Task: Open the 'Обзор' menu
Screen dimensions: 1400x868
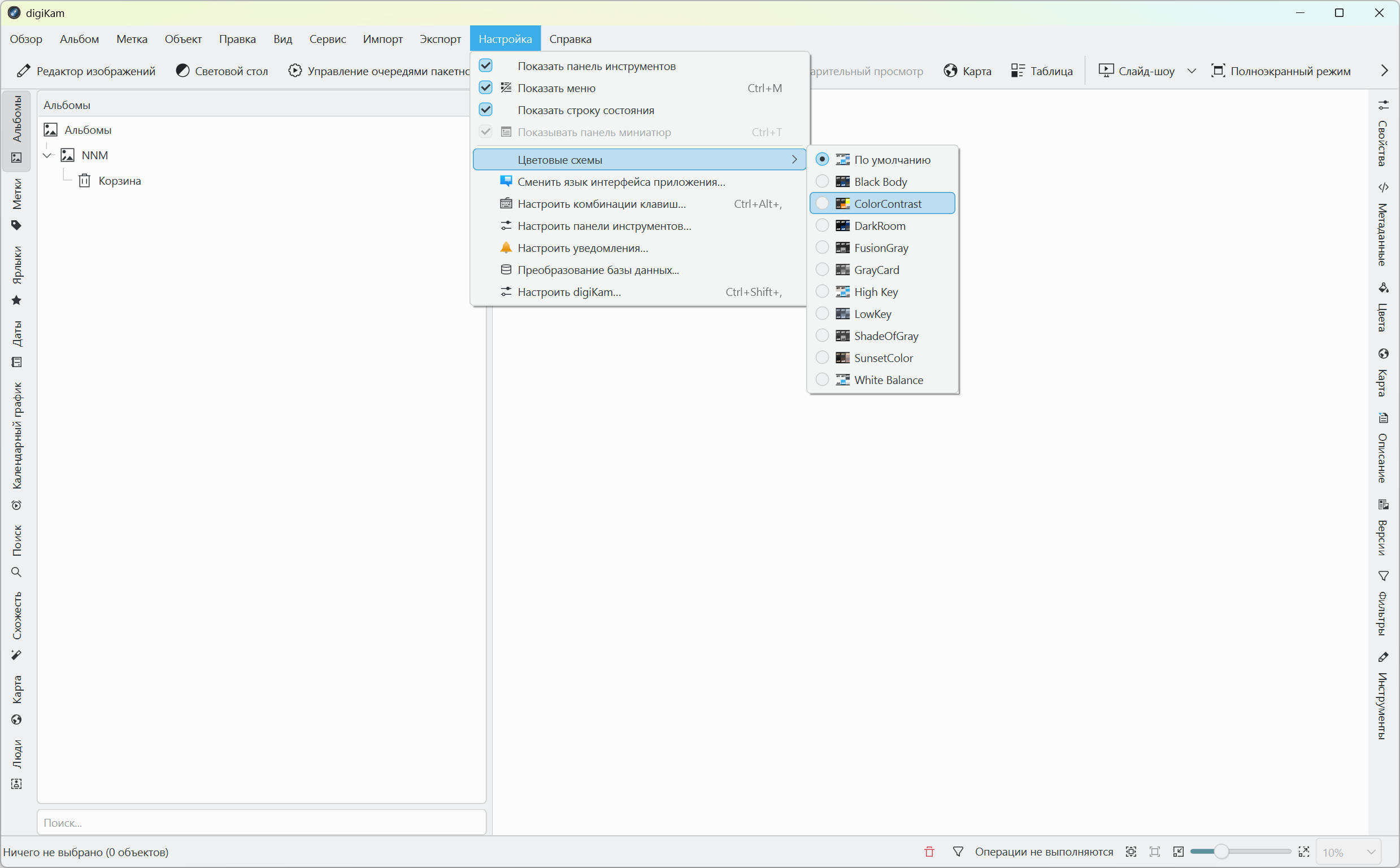Action: click(26, 38)
